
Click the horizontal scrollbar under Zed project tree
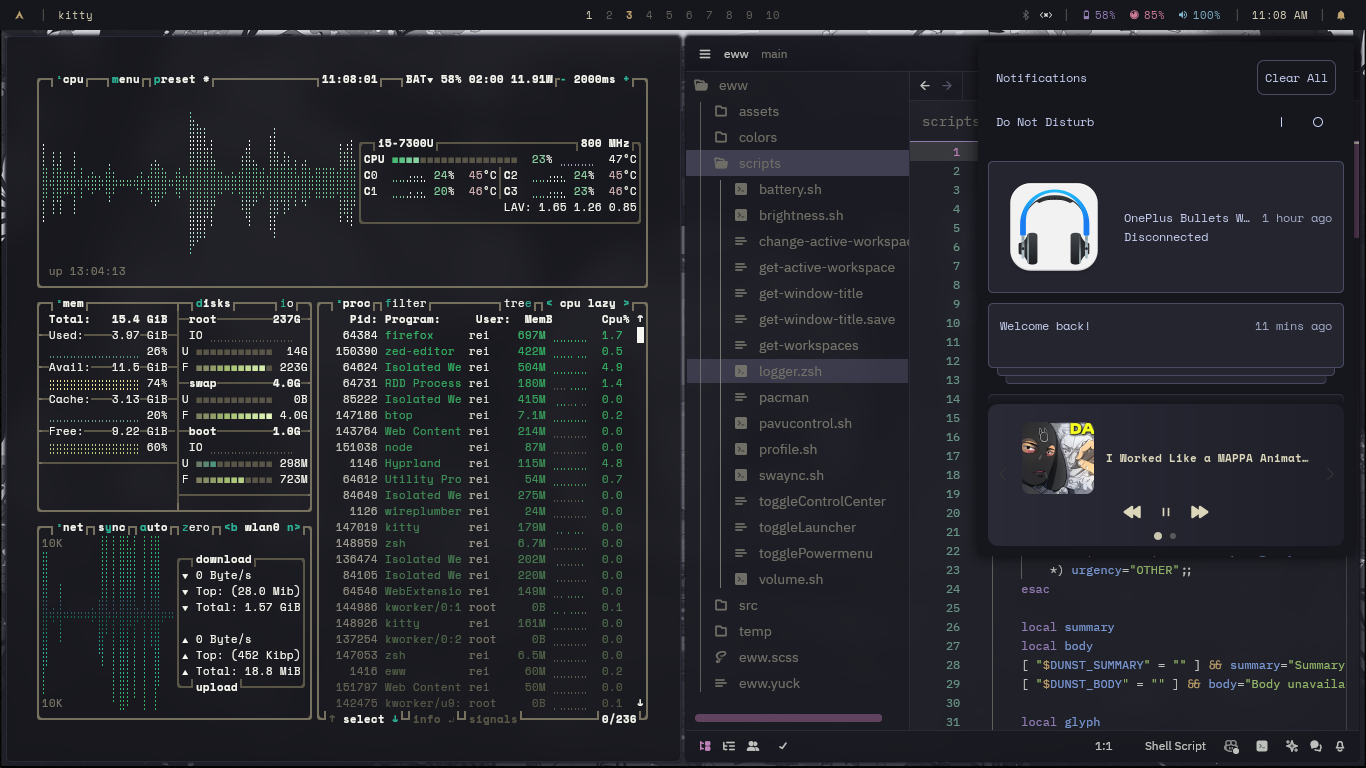tap(788, 718)
